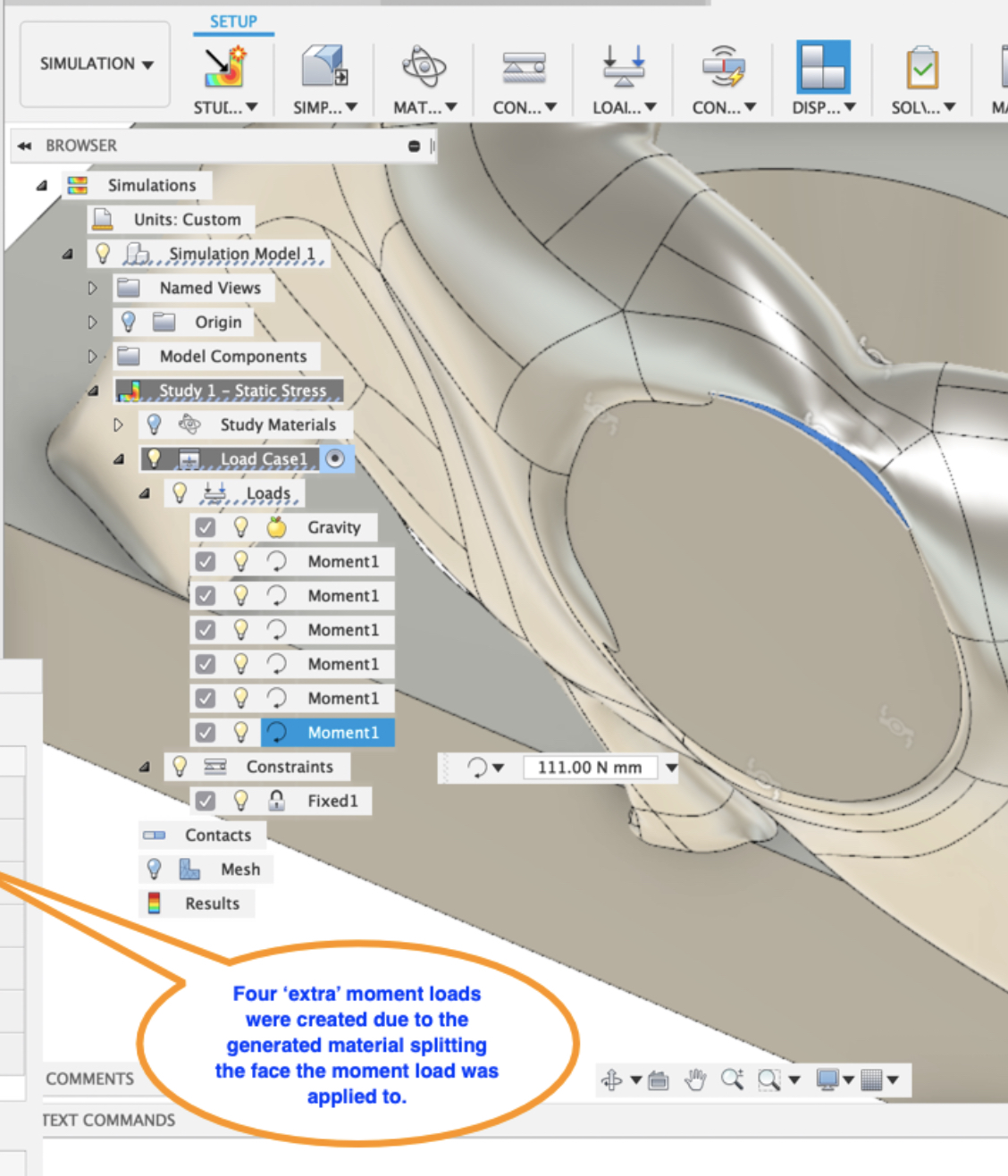
Task: Activate the Orbit tool in the navigation bar
Action: [615, 1079]
